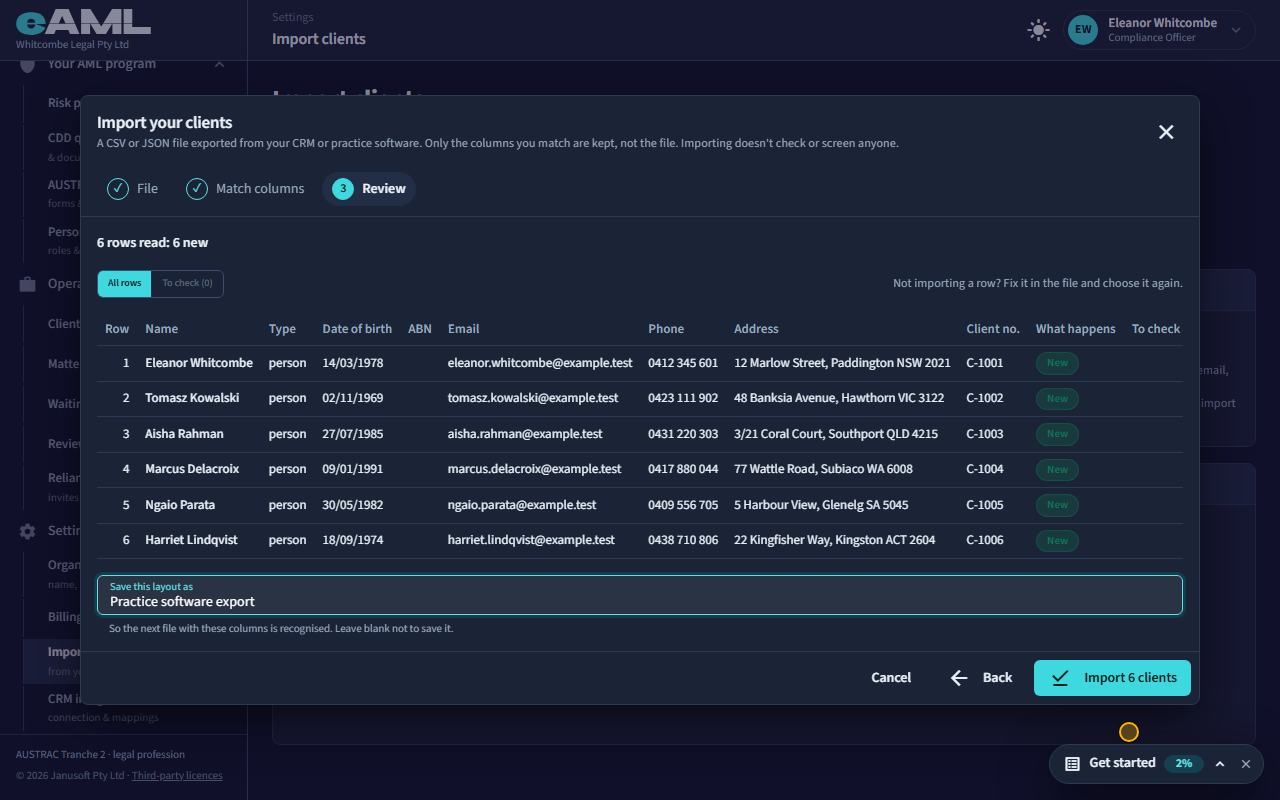The height and width of the screenshot is (800, 1280).
Task: Select email aisha.rahman@example.test
Action: coord(525,434)
